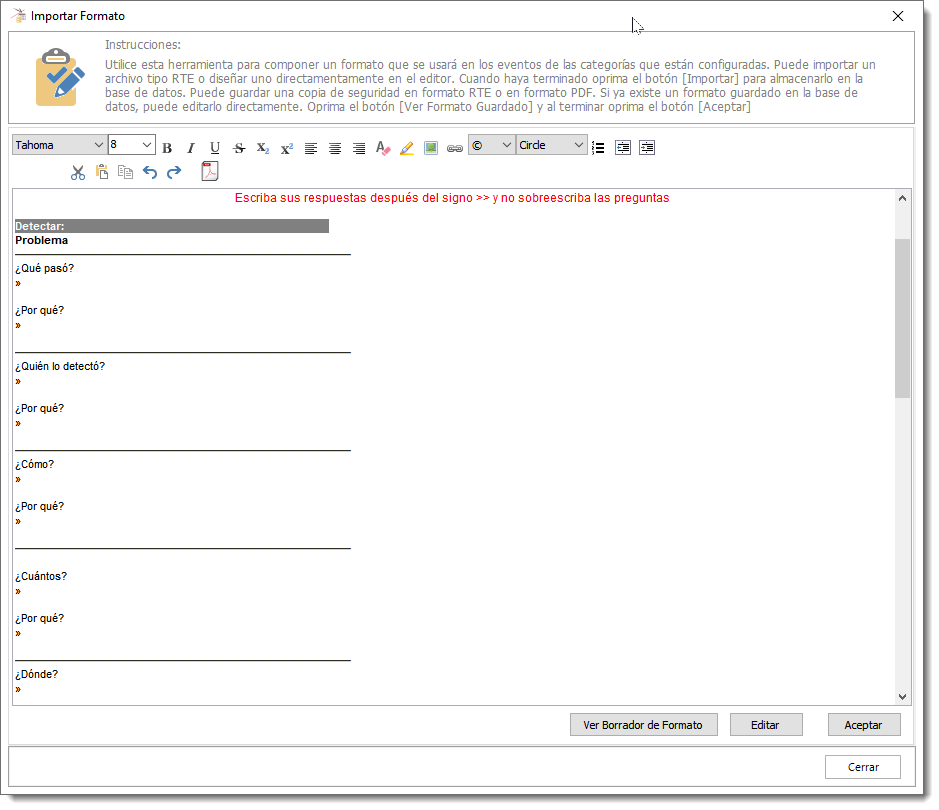The width and height of the screenshot is (939, 810).
Task: Toggle Subscript formatting button
Action: [x=263, y=148]
